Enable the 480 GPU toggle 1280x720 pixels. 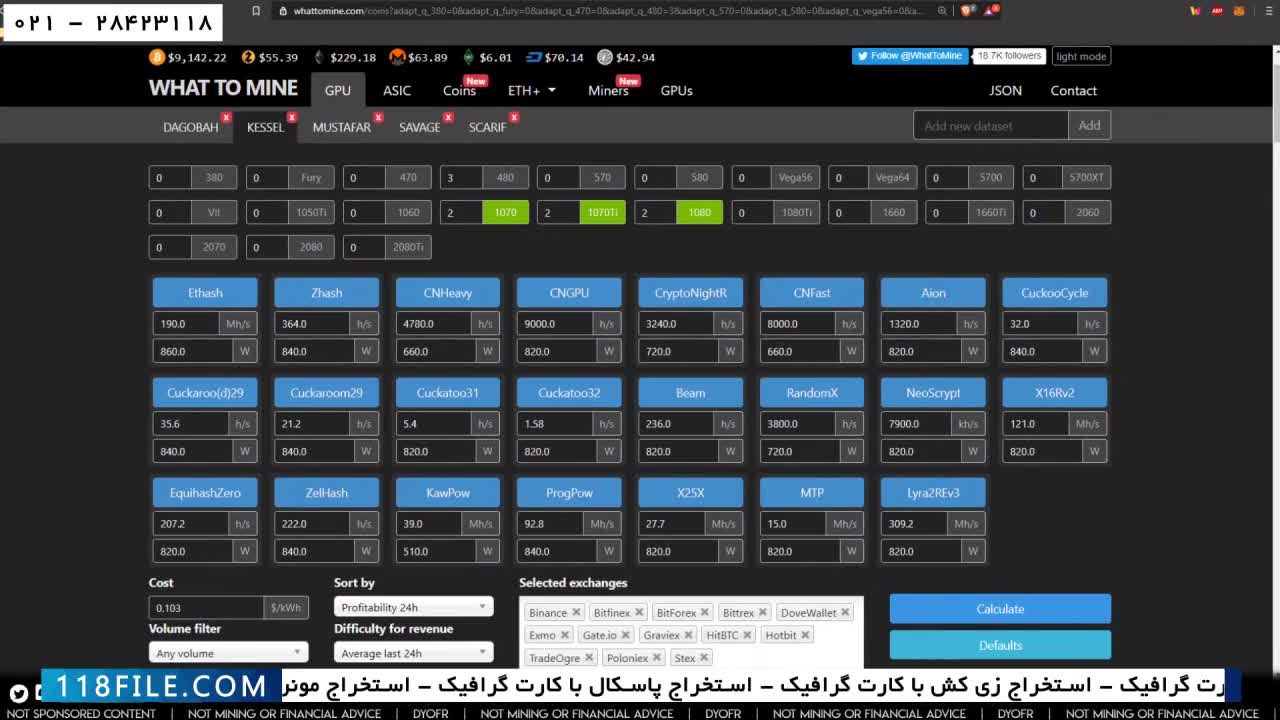click(505, 177)
